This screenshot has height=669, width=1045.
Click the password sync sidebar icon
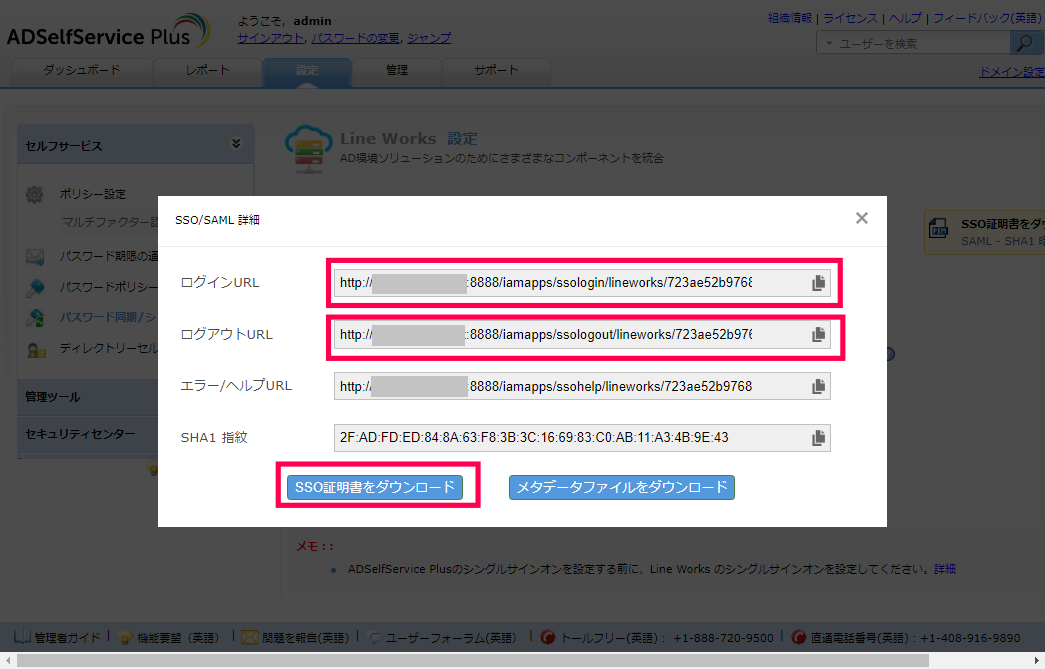coord(35,318)
